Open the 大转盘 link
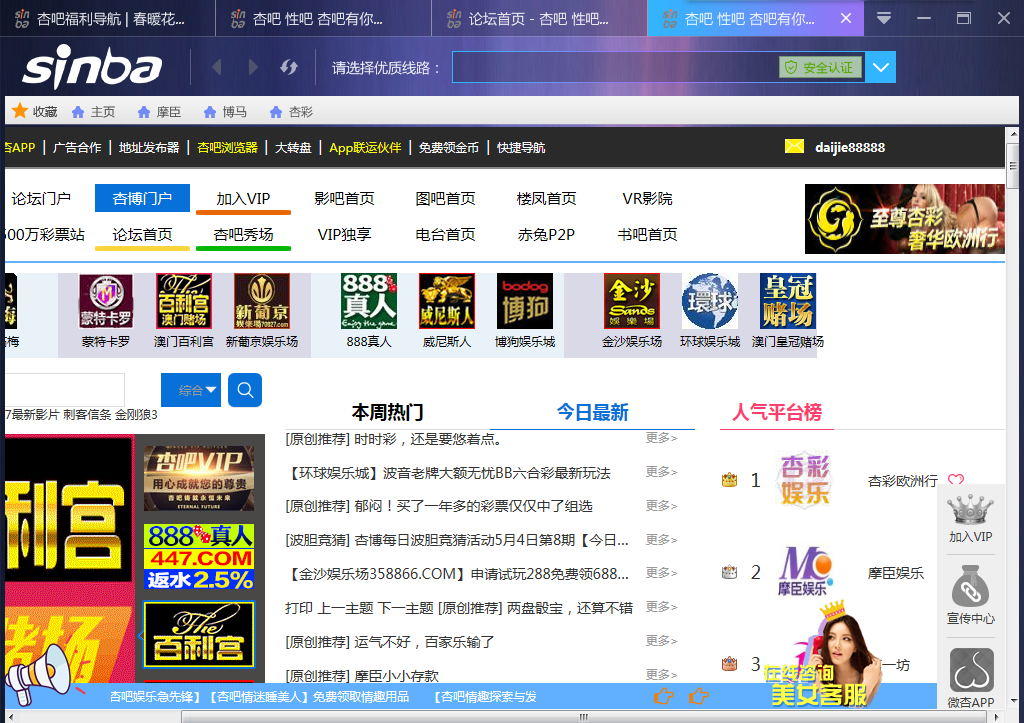The width and height of the screenshot is (1024, 723). pos(293,148)
